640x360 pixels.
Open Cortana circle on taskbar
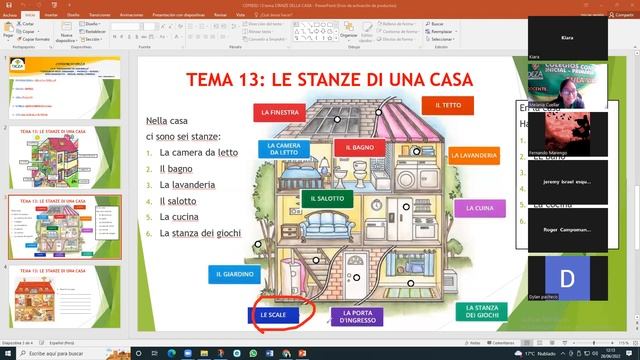point(138,353)
